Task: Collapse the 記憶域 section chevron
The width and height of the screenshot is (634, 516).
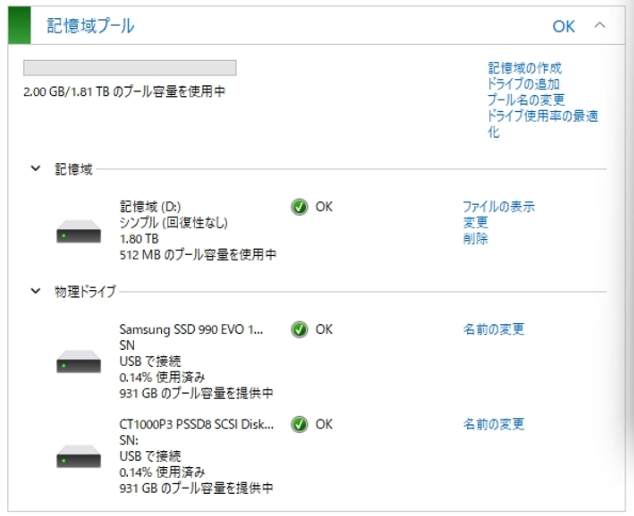Action: [36, 168]
